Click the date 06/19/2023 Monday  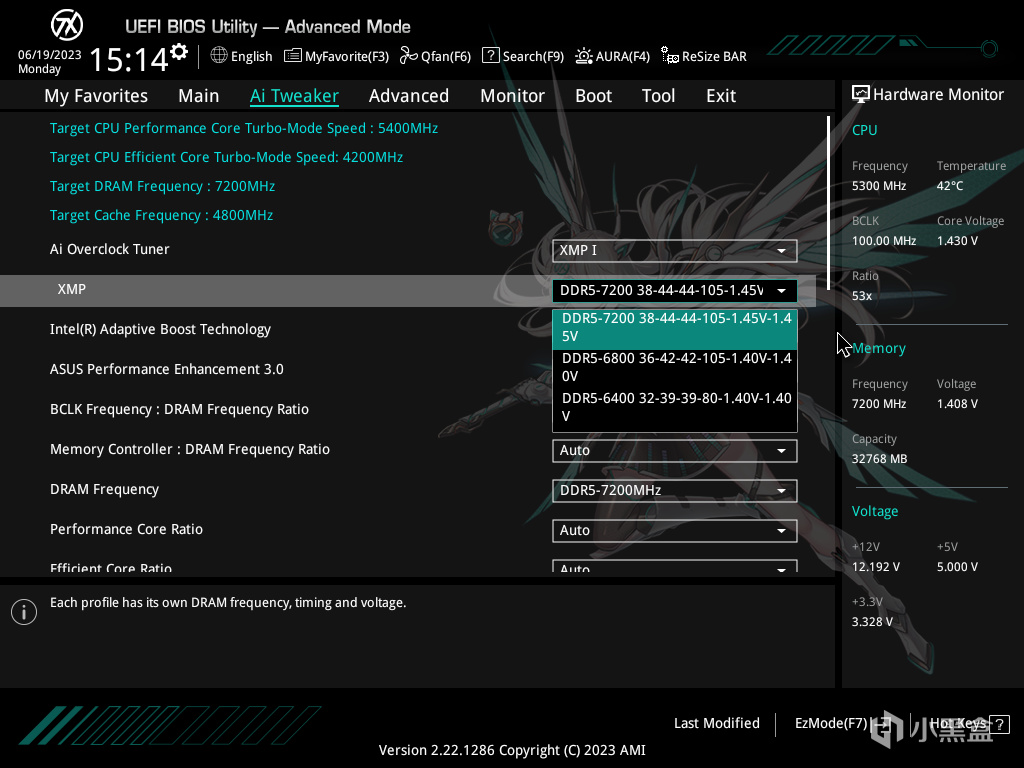tap(49, 61)
